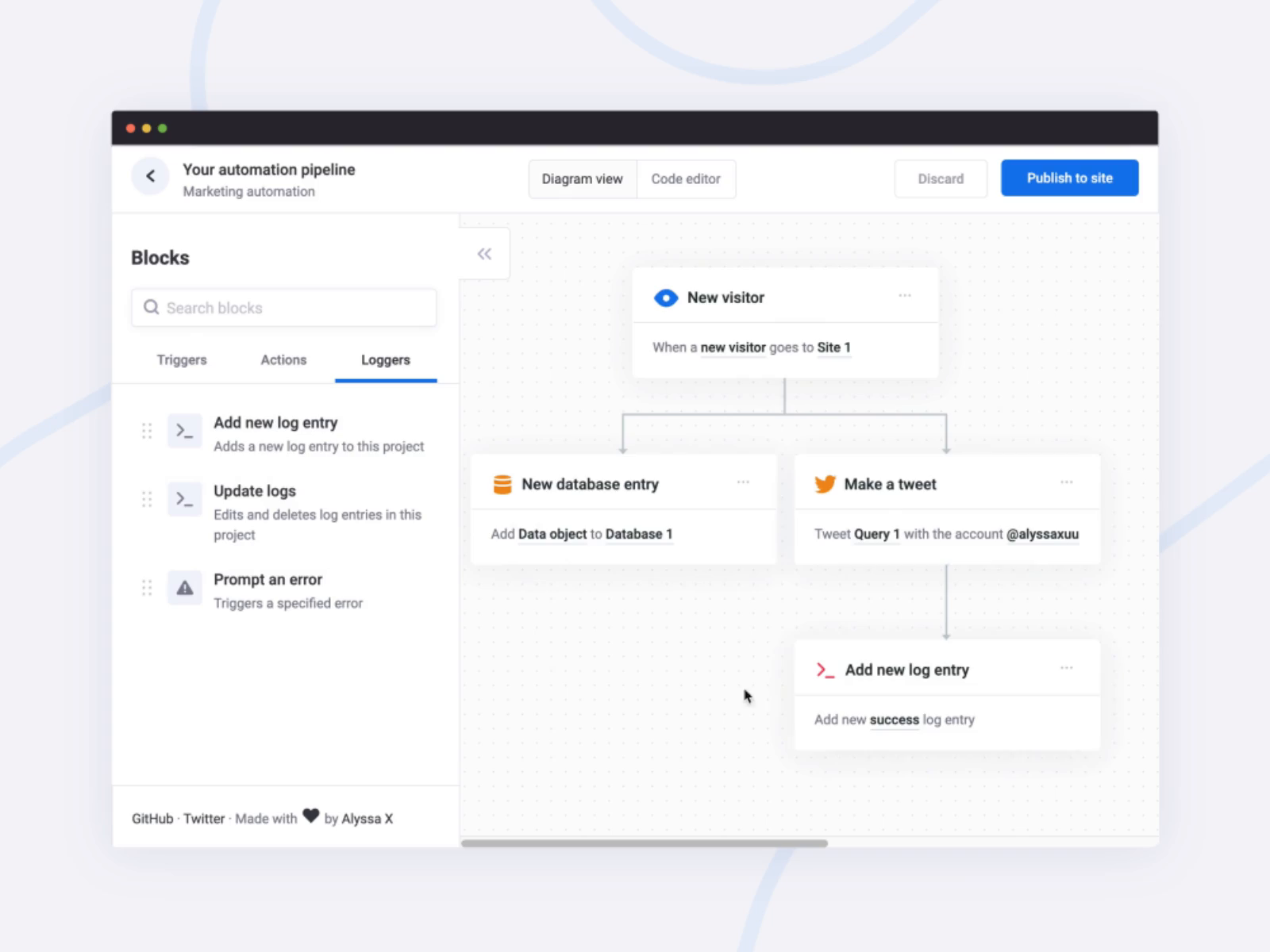Switch to the Triggers tab
This screenshot has height=952, width=1270.
pyautogui.click(x=181, y=359)
